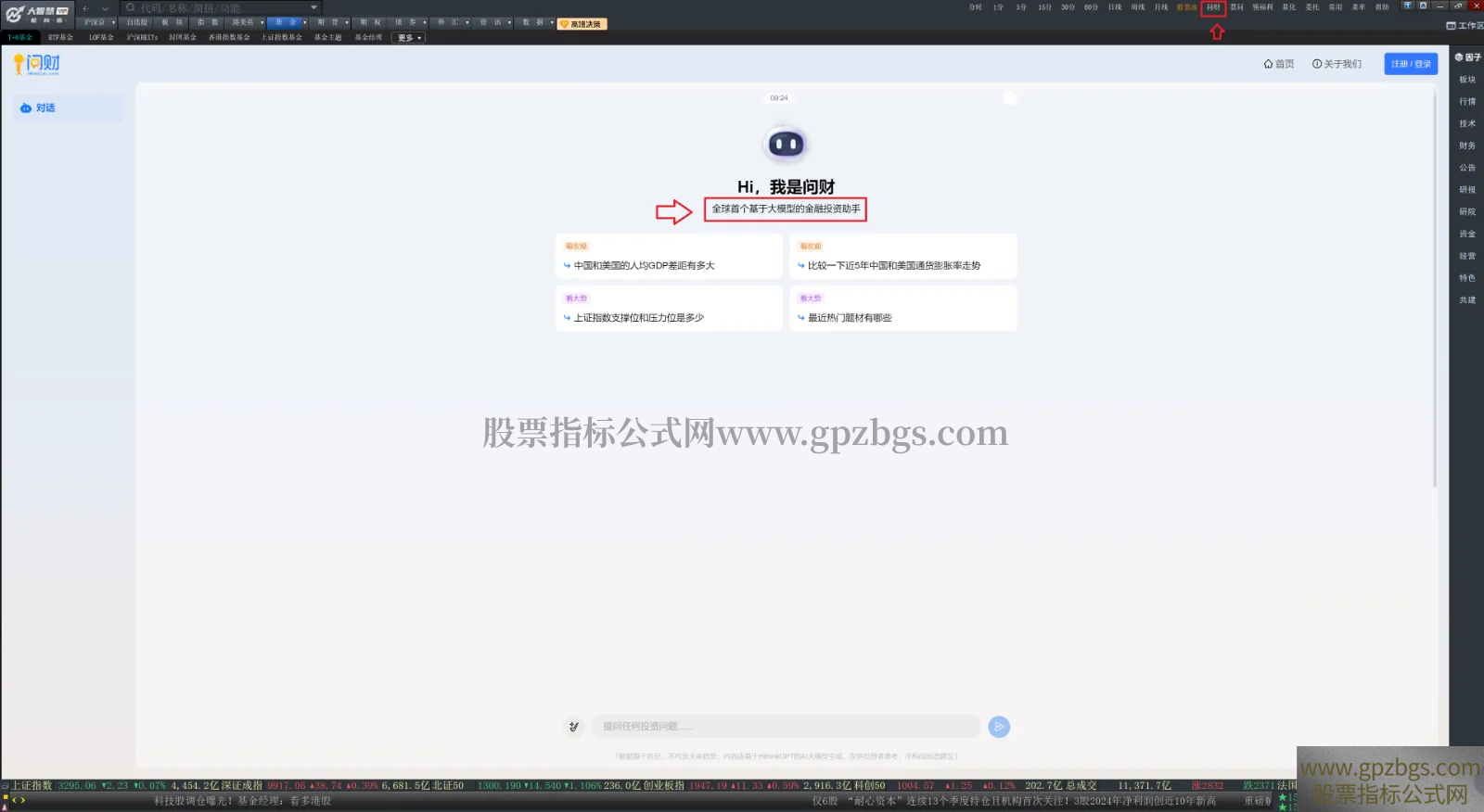The width and height of the screenshot is (1484, 812).
Task: Click the 大智慧 logo icon
Action: pyautogui.click(x=15, y=14)
